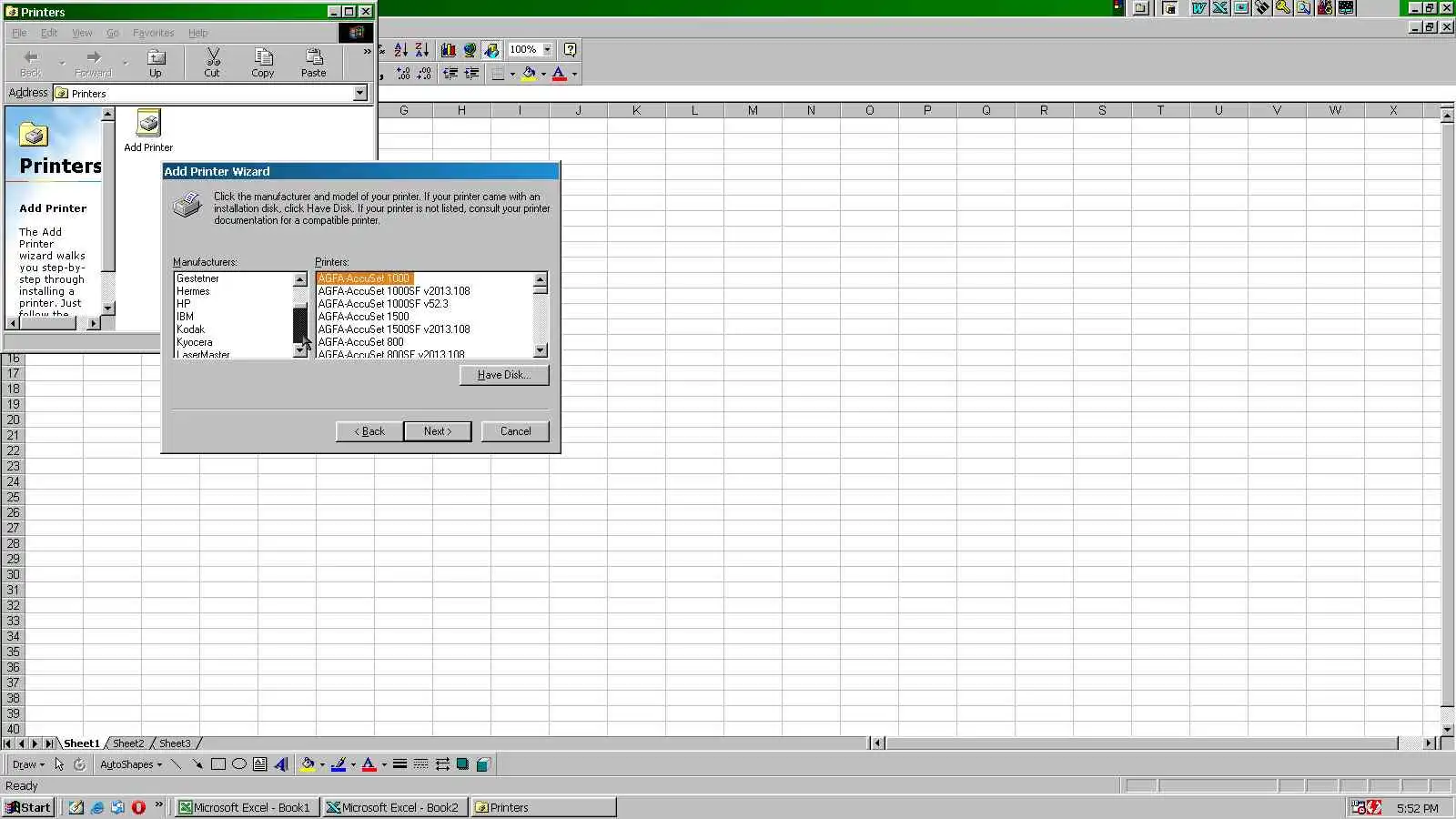Viewport: 1456px width, 819px height.
Task: Open Help menu in Printers window
Action: click(198, 33)
